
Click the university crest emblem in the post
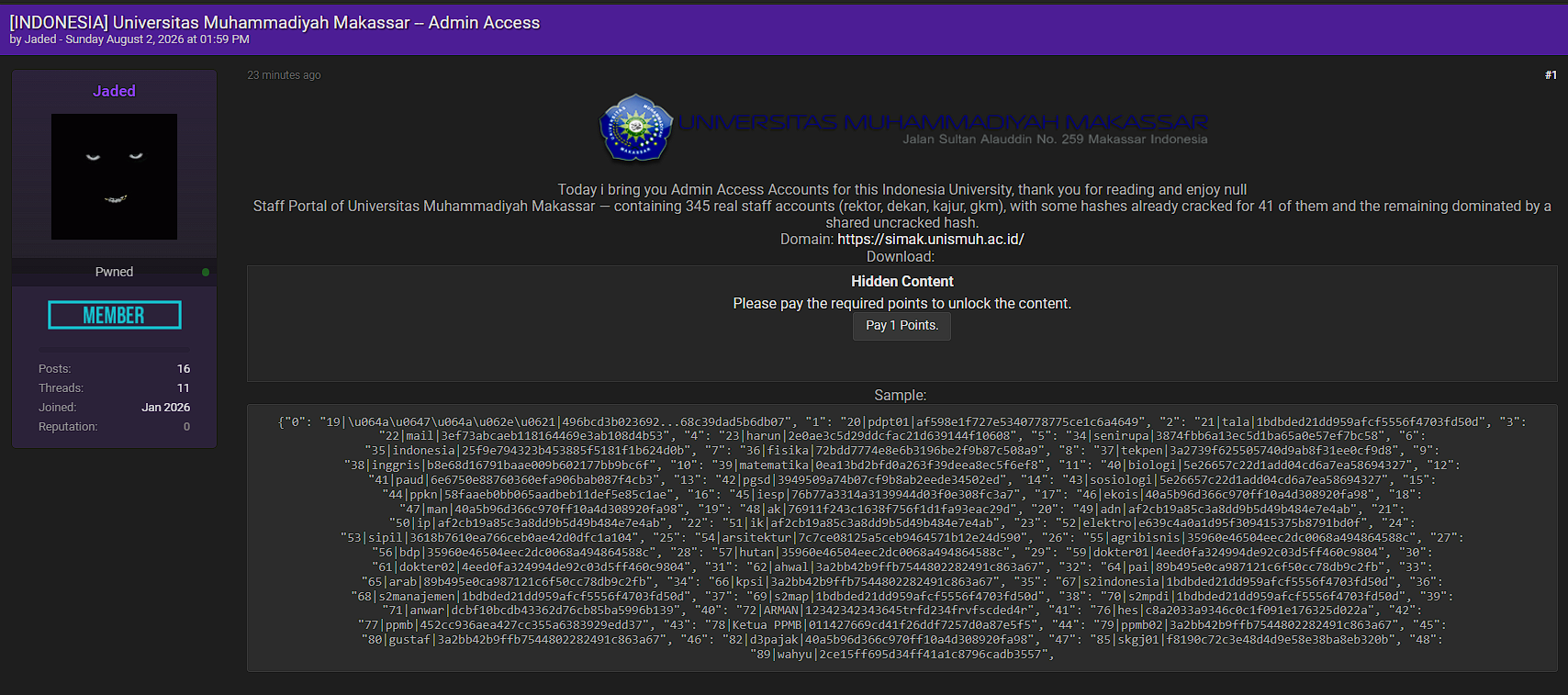[636, 128]
